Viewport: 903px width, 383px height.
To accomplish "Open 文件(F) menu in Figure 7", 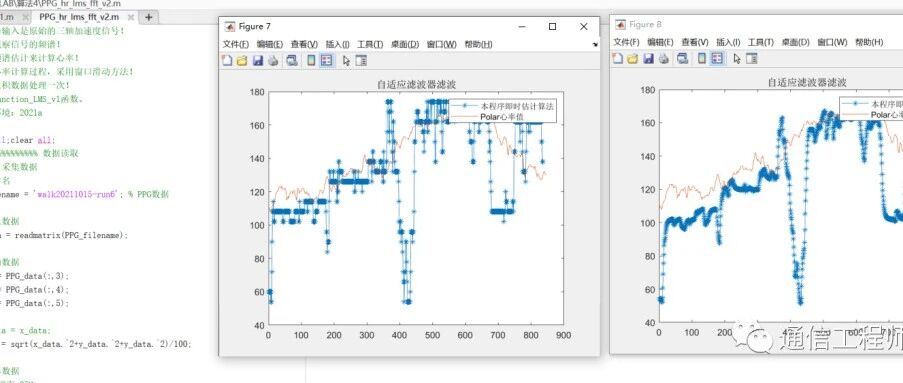I will [236, 44].
